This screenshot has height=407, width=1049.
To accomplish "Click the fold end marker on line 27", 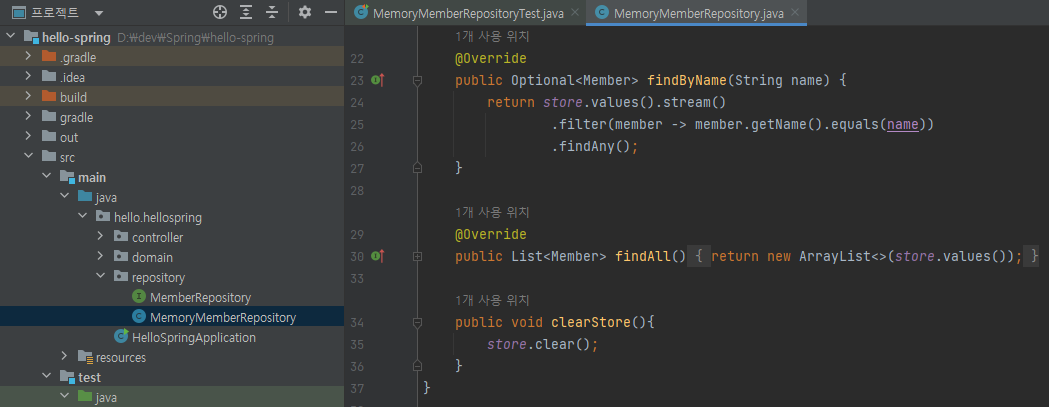I will point(417,167).
